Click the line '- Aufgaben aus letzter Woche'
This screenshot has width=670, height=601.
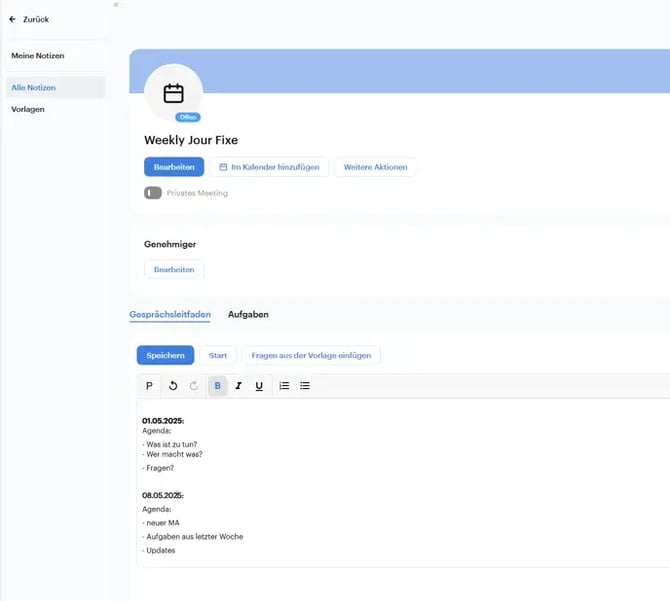click(192, 537)
